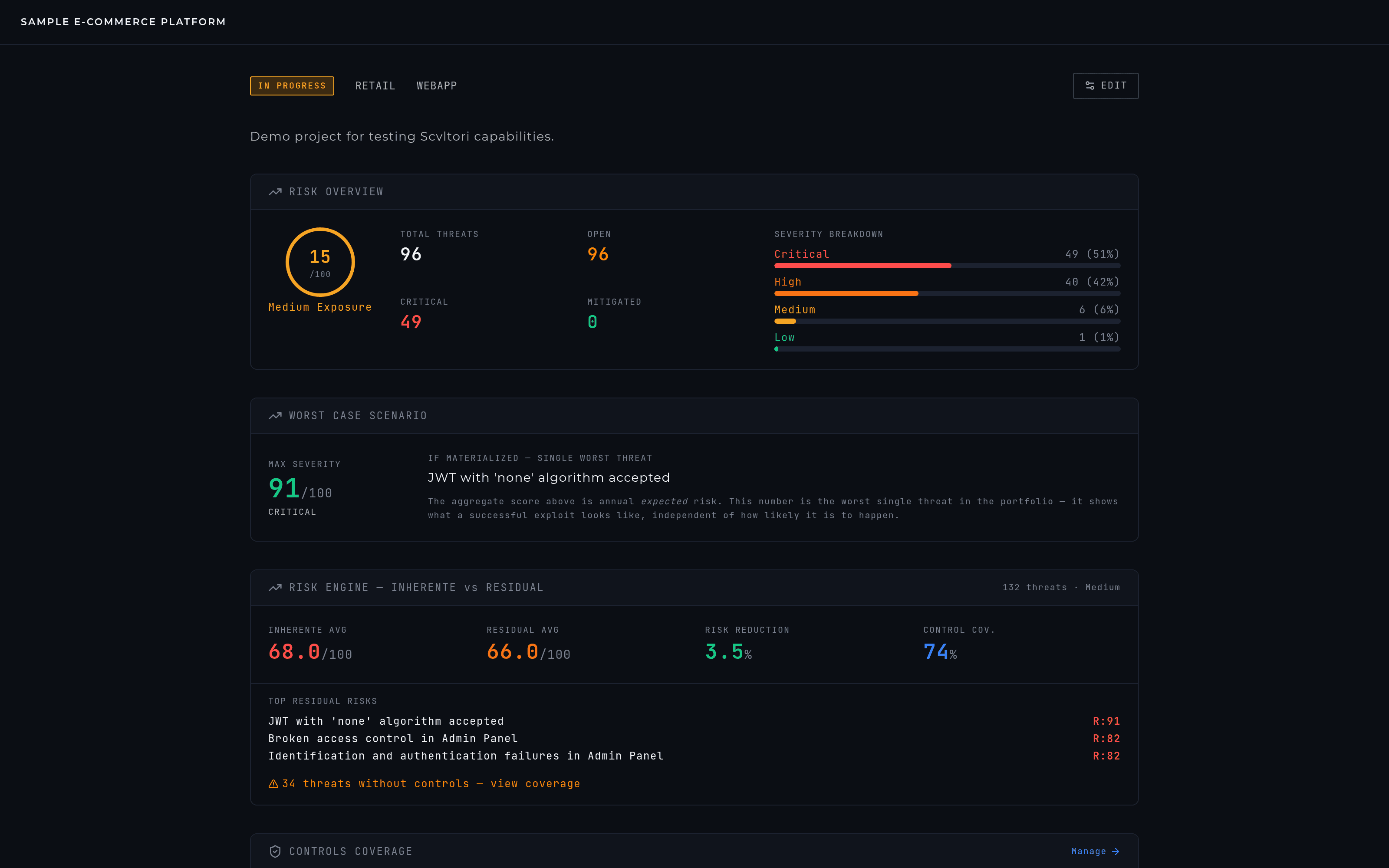Click the Edit button

[x=1106, y=85]
